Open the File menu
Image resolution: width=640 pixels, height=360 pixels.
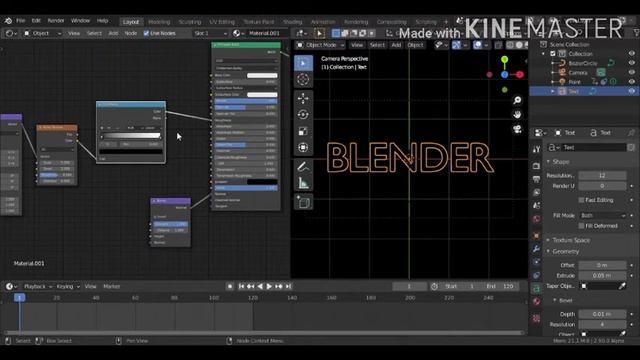coord(20,21)
